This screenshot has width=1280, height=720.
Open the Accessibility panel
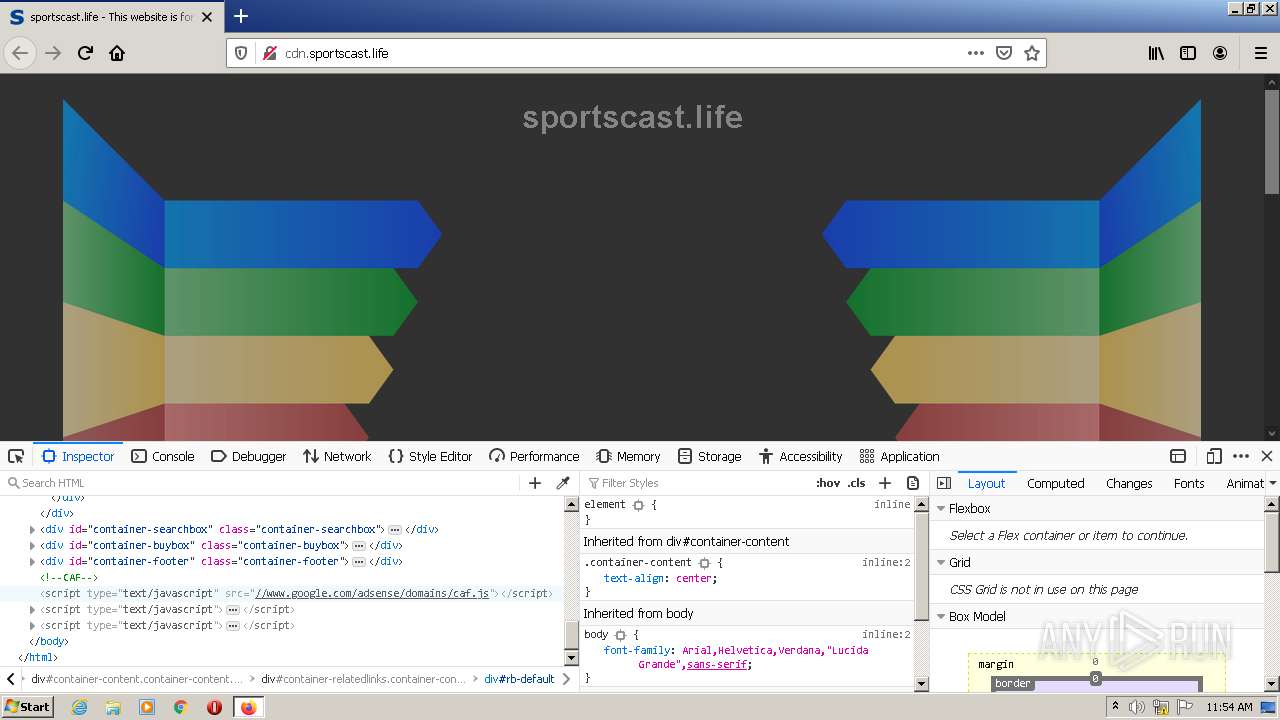pos(800,456)
